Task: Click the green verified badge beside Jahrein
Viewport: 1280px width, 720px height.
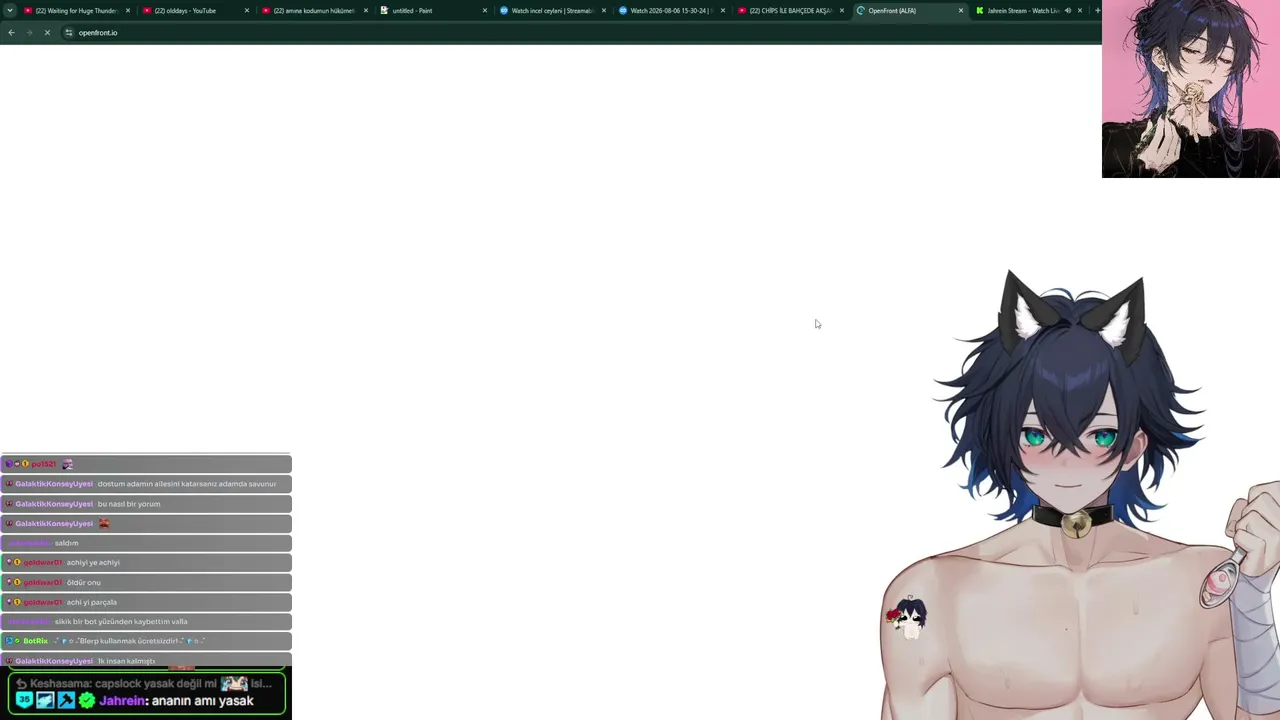Action: pyautogui.click(x=87, y=701)
